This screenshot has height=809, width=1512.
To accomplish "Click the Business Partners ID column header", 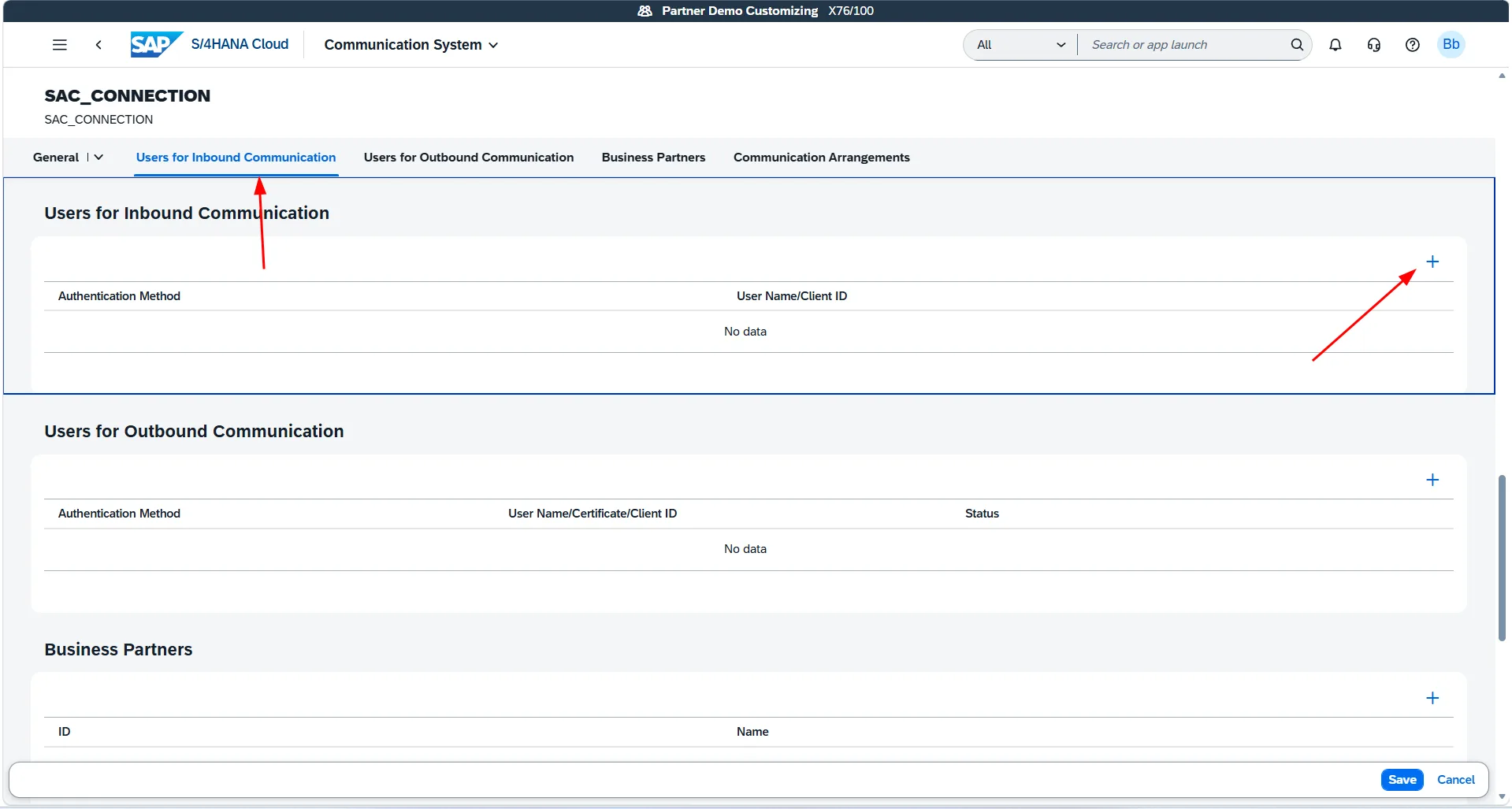I will point(64,732).
